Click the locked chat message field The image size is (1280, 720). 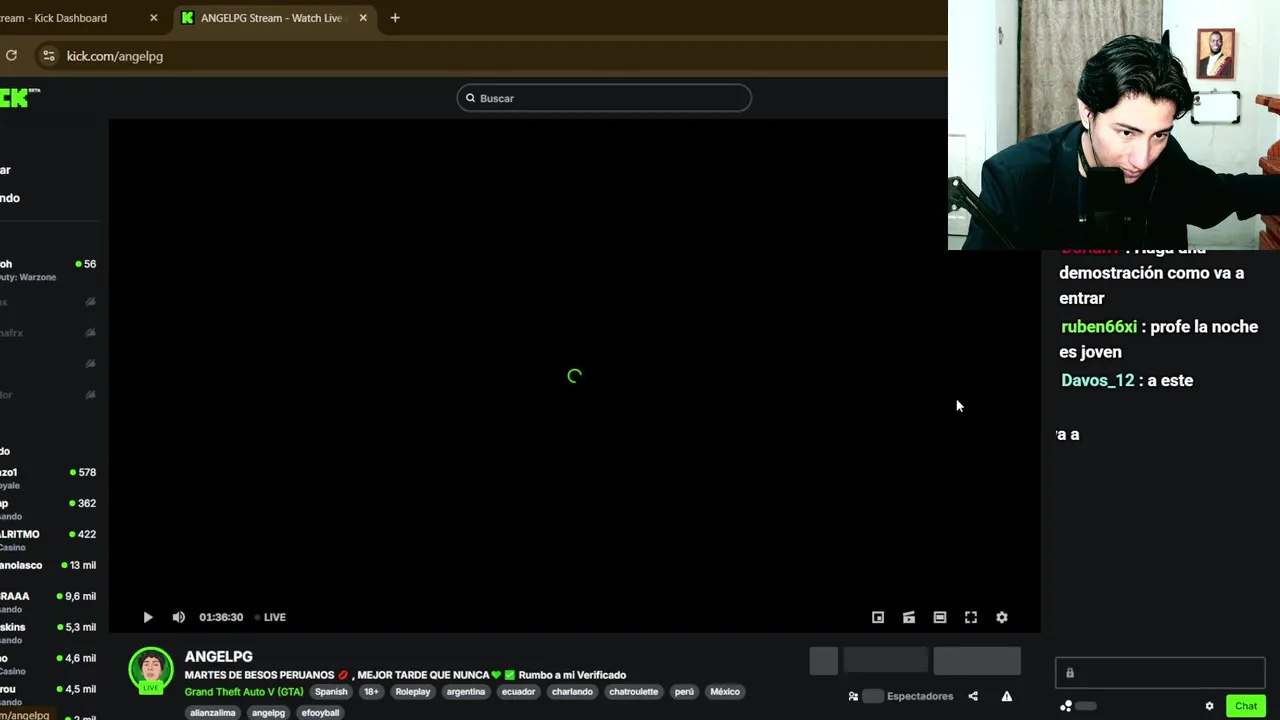point(1160,673)
